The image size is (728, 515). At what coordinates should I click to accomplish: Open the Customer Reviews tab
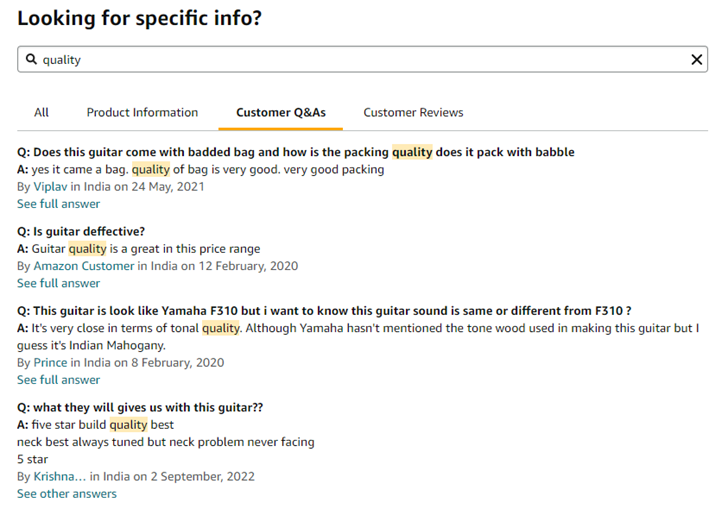[x=413, y=112]
